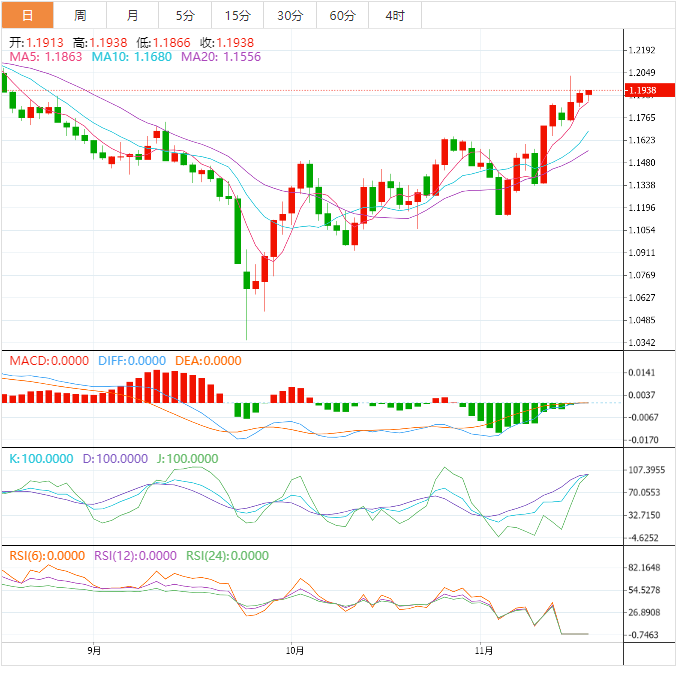This screenshot has width=683, height=674.
Task: Select the 4时 timeframe tab
Action: point(394,15)
